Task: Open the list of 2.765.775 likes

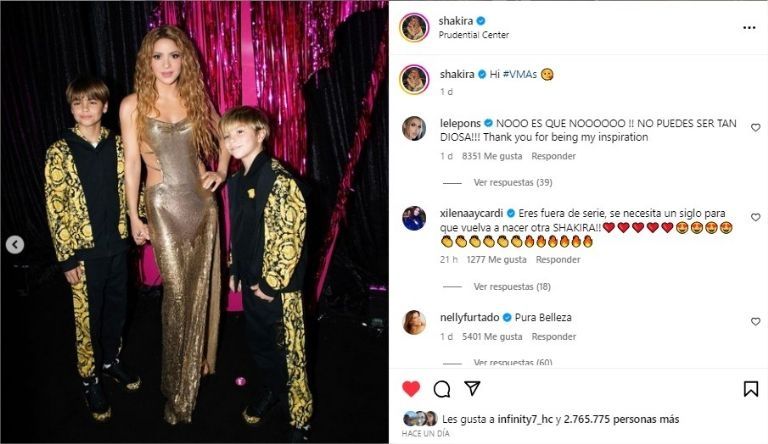Action: [x=621, y=419]
